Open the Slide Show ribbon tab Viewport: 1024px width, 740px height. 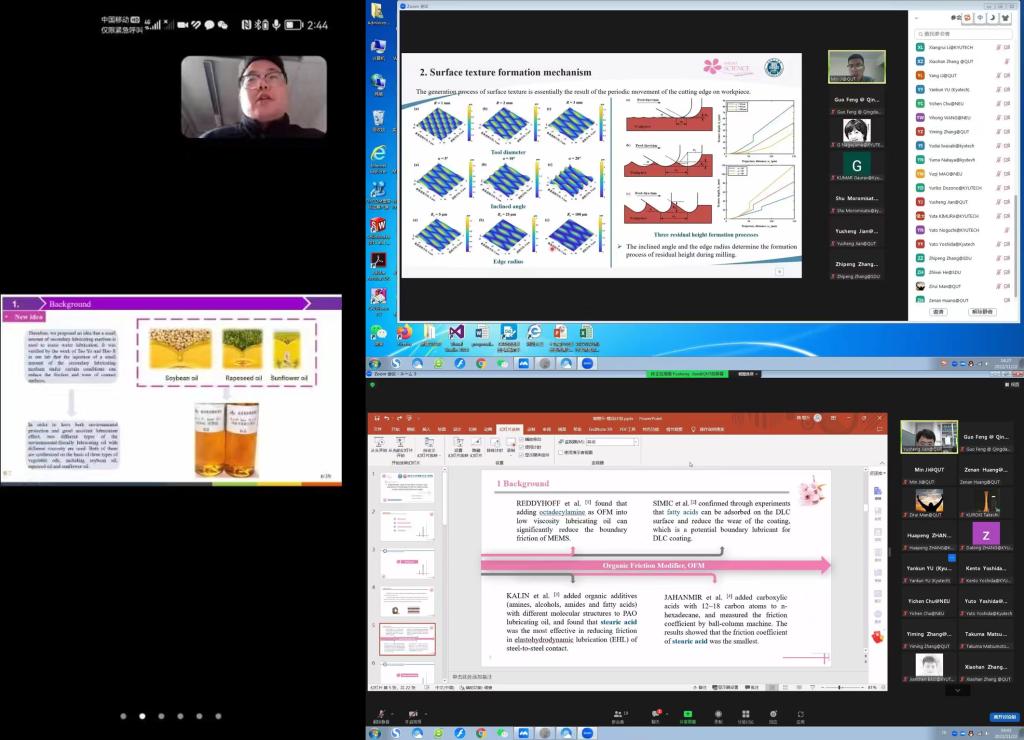[507, 428]
